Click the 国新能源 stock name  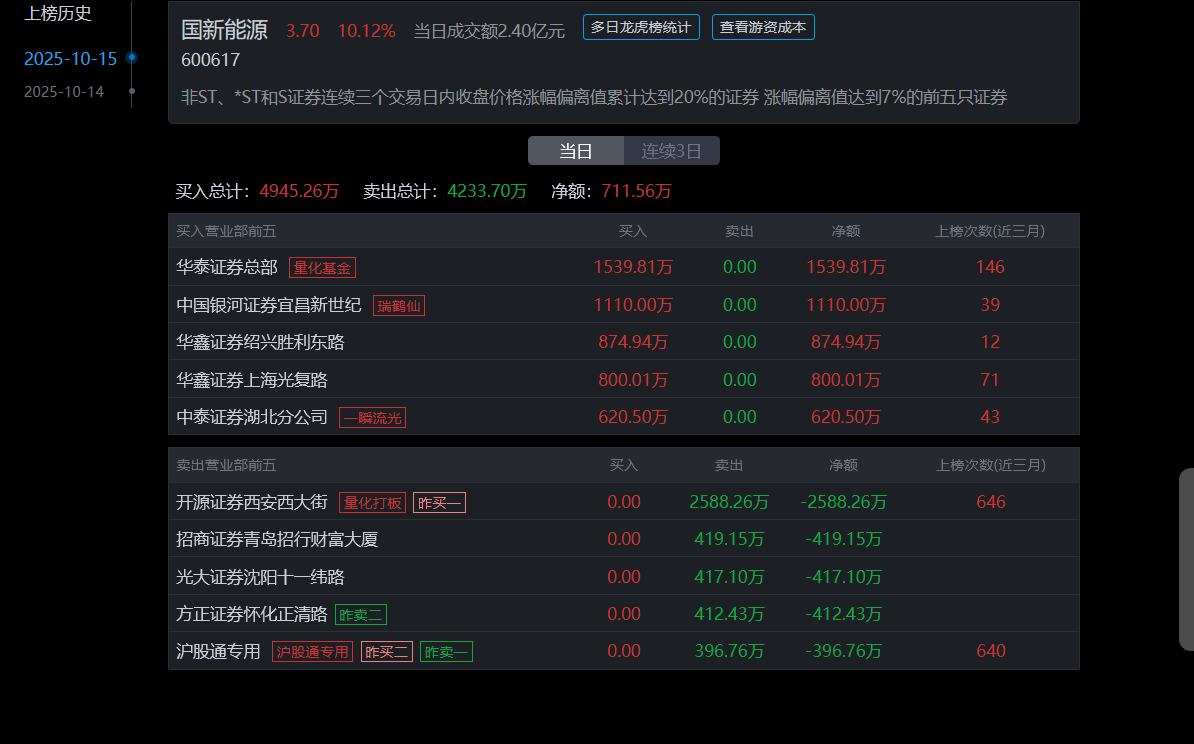(225, 30)
